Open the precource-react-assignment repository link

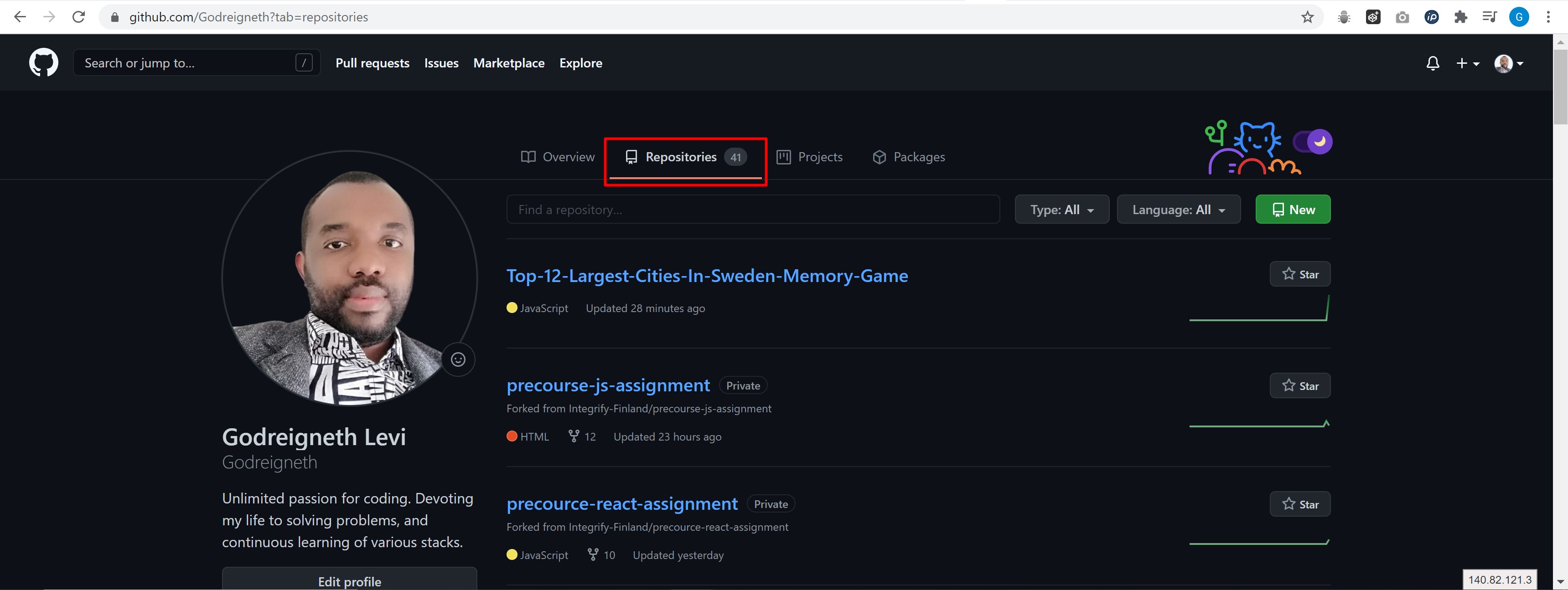coord(621,503)
